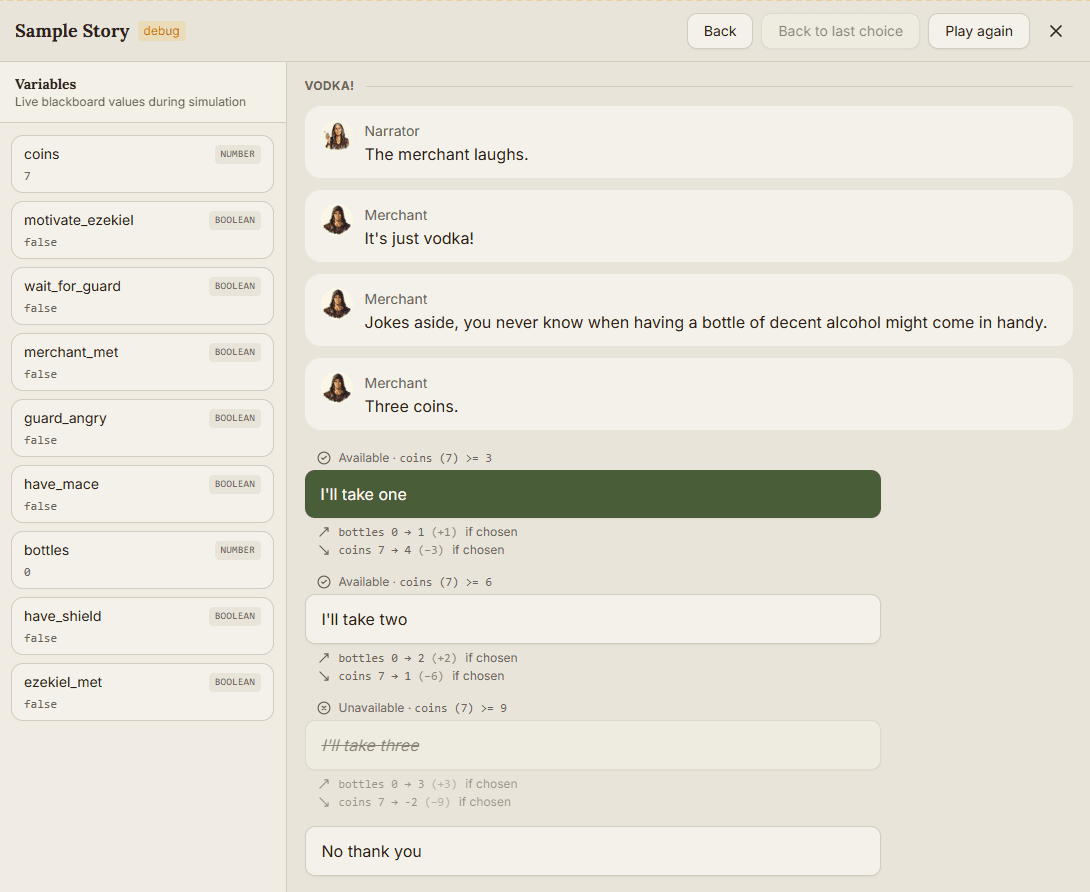Close the story simulation with X

(x=1055, y=31)
